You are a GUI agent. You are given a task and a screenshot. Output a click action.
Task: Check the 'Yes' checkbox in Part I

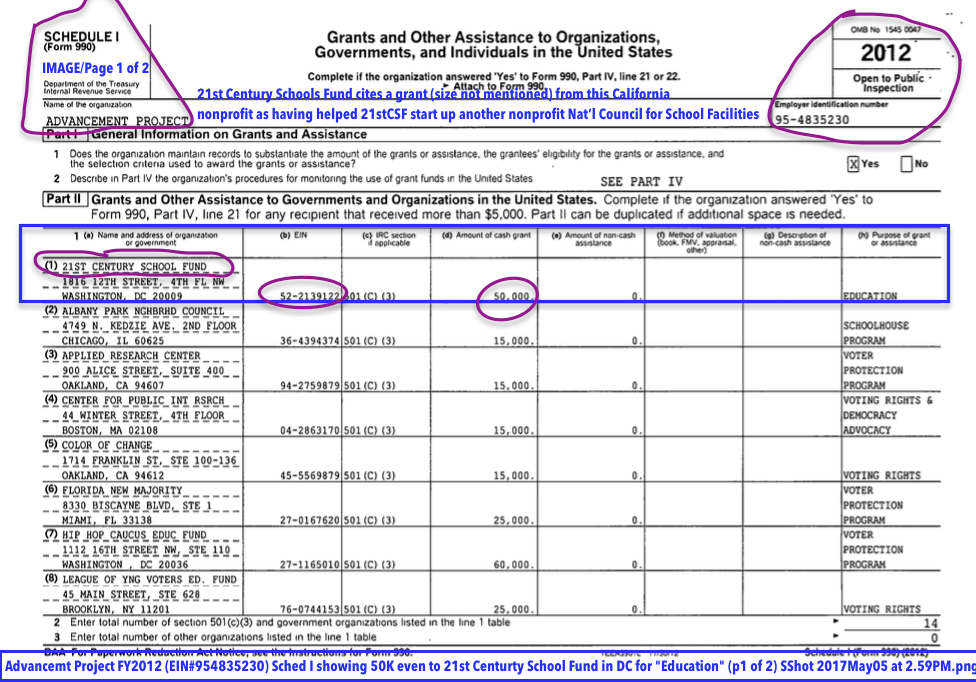(x=853, y=164)
